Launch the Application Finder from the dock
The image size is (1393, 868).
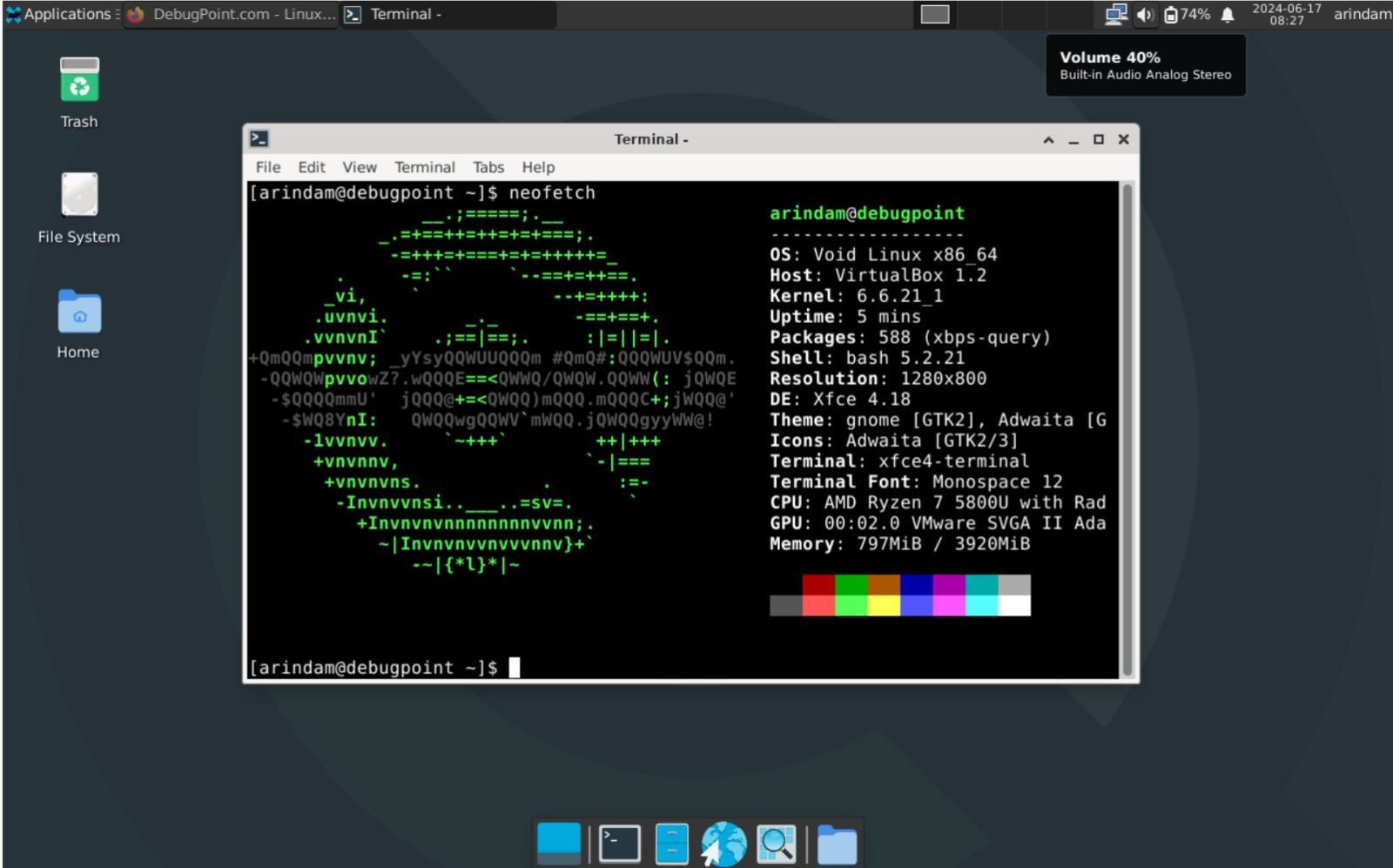(x=775, y=842)
